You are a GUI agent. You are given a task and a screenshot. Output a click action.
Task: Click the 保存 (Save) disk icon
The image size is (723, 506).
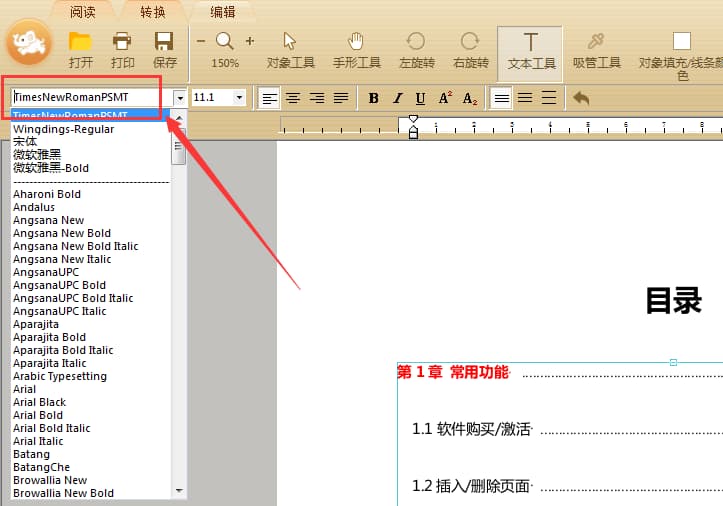click(x=164, y=42)
